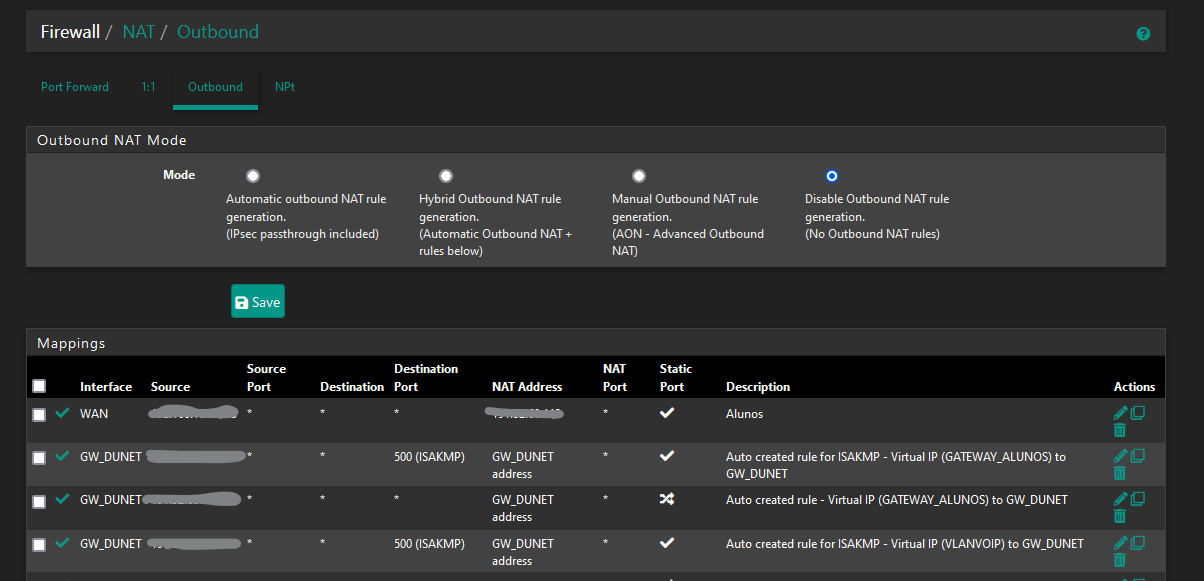Tick checkbox for ISAKMP GATEWAY_ALUNOS rule
1204x581 pixels.
(39, 458)
